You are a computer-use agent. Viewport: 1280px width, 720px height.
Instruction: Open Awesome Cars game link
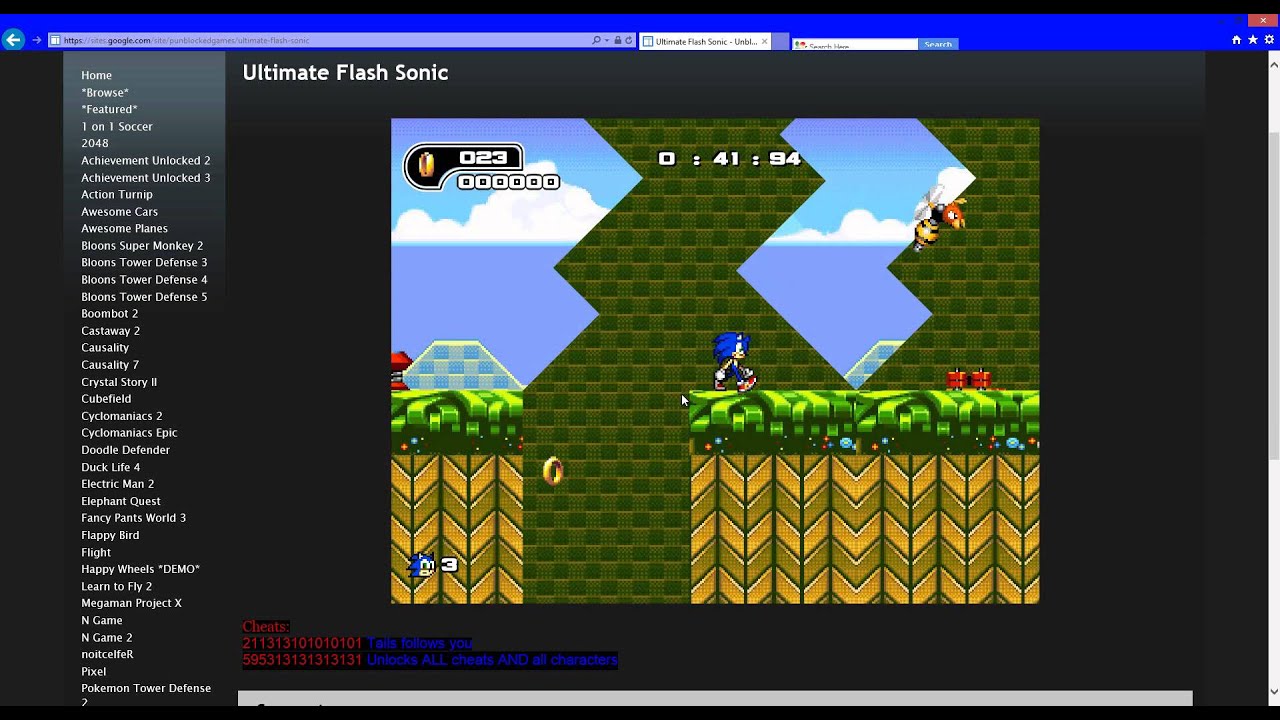(x=119, y=211)
